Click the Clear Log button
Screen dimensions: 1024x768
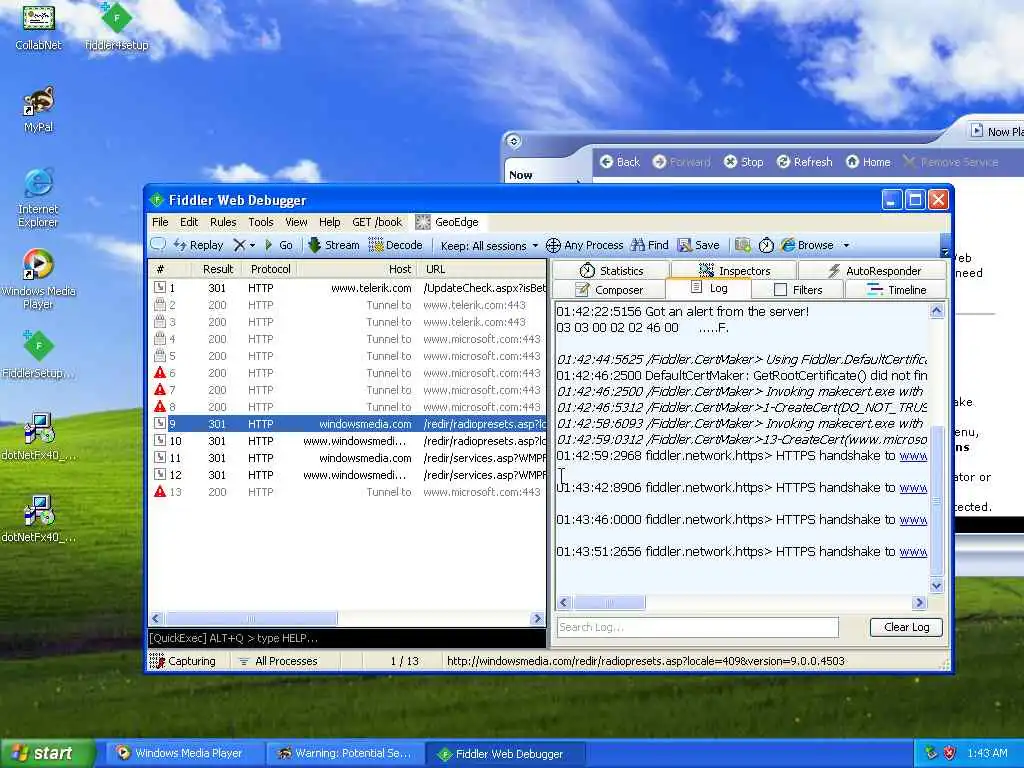coord(906,627)
